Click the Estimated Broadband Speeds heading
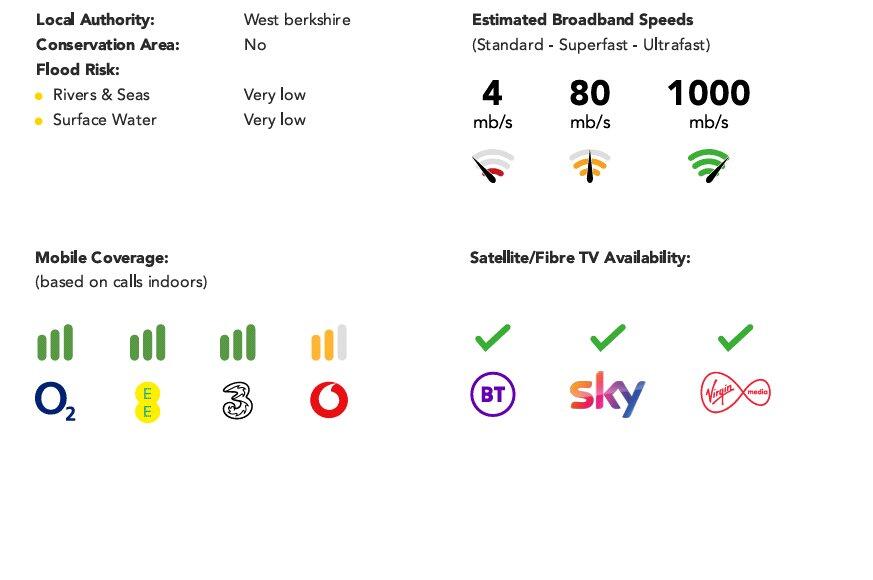 (x=582, y=20)
